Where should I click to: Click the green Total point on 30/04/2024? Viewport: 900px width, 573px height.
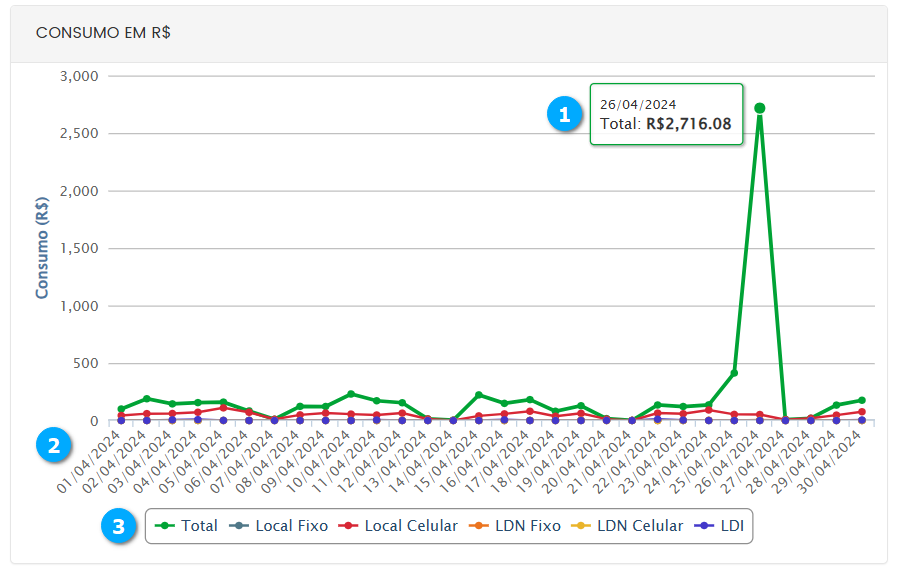[x=861, y=400]
